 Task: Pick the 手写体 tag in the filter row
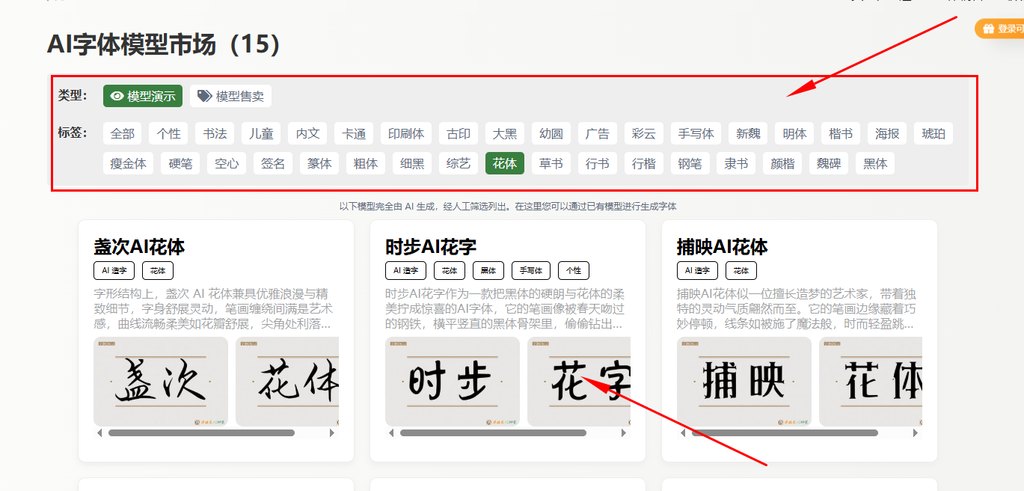pos(696,133)
